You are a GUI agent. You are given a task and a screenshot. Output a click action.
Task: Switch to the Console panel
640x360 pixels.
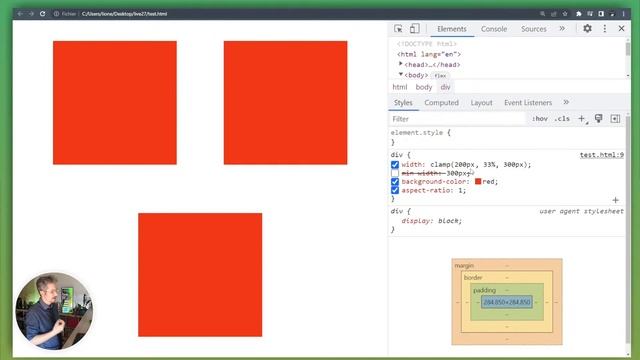pyautogui.click(x=494, y=29)
